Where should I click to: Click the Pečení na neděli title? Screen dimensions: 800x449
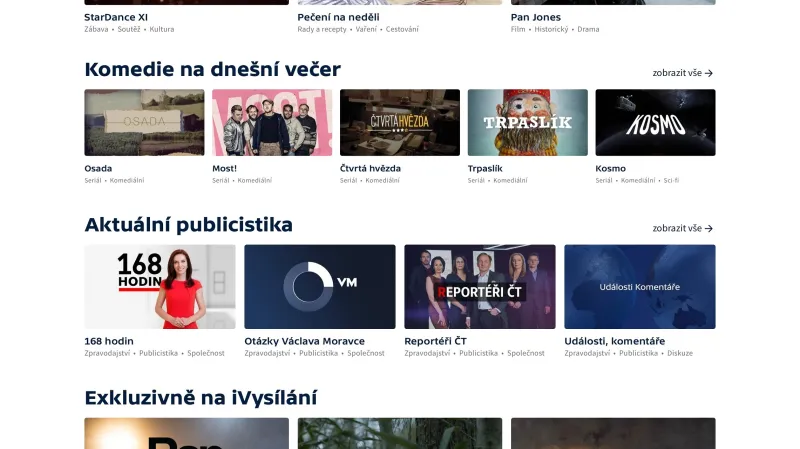[338, 17]
